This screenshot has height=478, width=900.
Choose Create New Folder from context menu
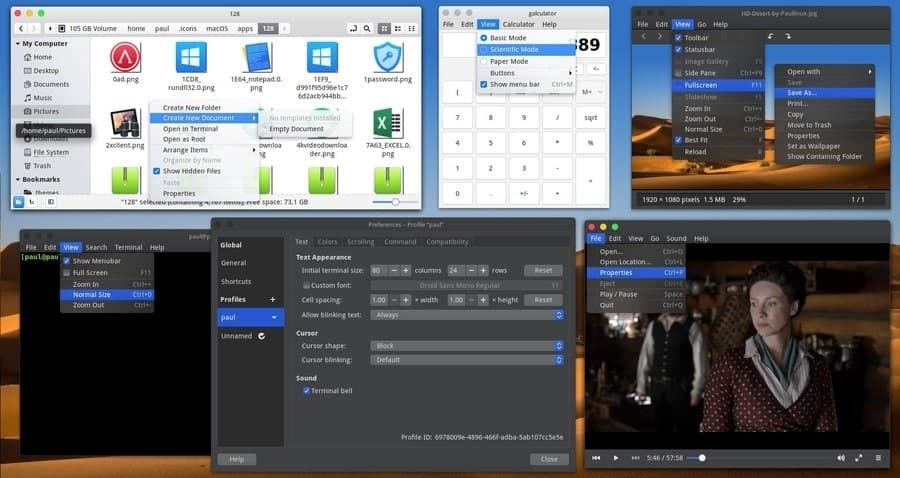pyautogui.click(x=204, y=107)
